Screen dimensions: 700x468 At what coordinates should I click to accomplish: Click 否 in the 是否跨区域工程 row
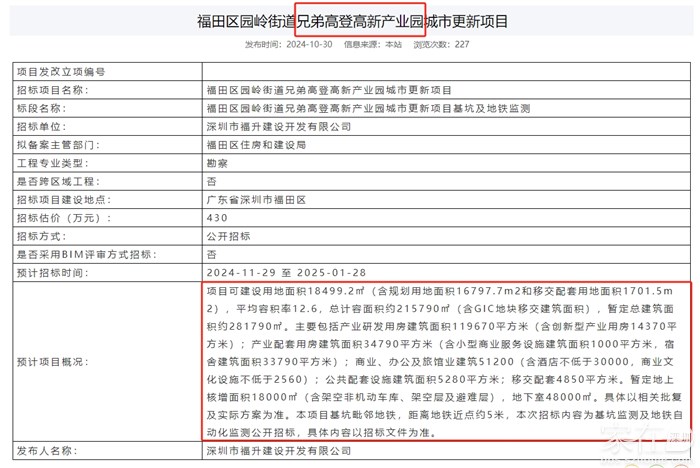click(x=211, y=181)
